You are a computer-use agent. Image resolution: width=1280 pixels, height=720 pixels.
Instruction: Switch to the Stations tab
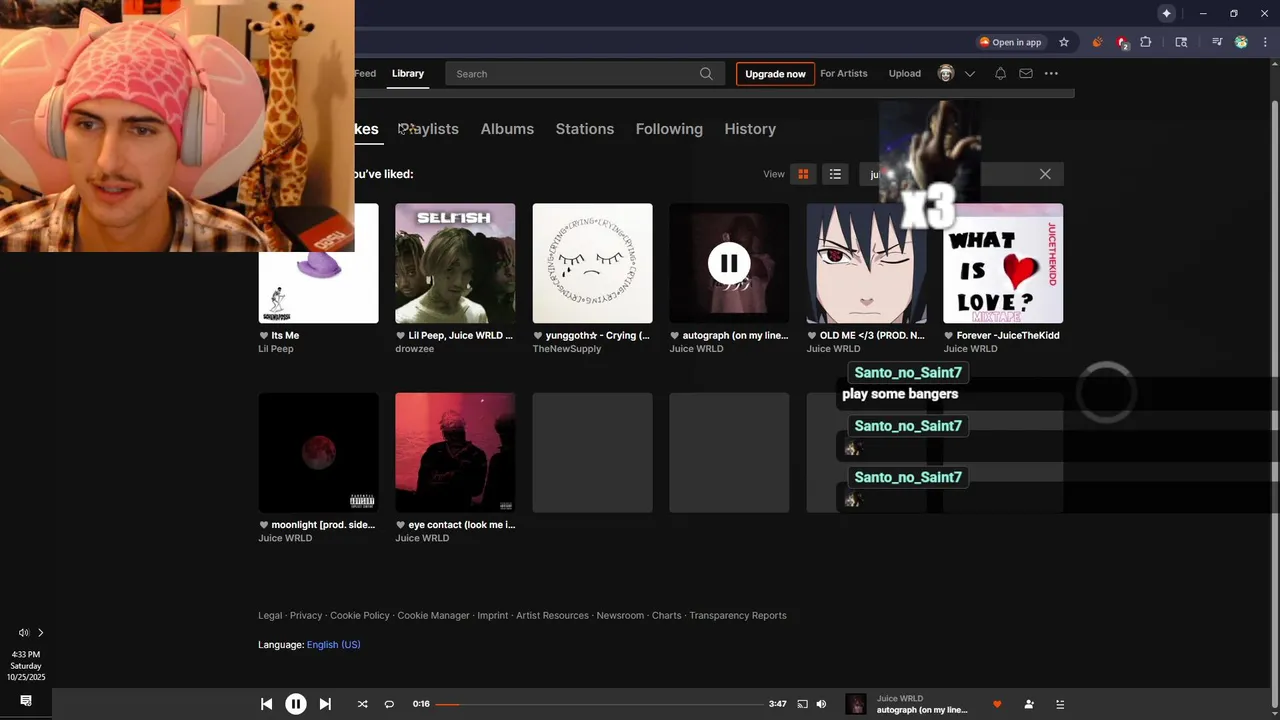(585, 129)
